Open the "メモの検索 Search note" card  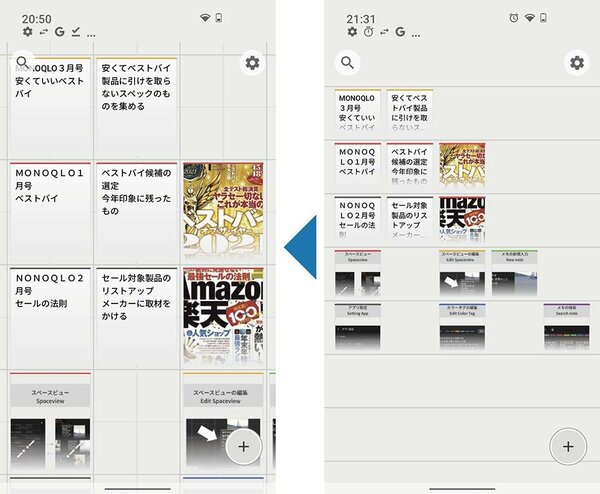coord(567,326)
